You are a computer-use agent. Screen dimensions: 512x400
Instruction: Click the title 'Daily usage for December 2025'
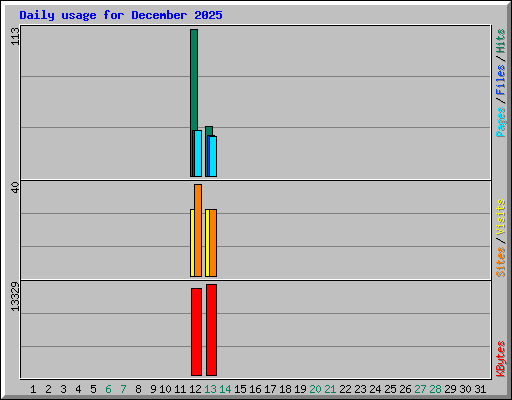[x=121, y=15]
